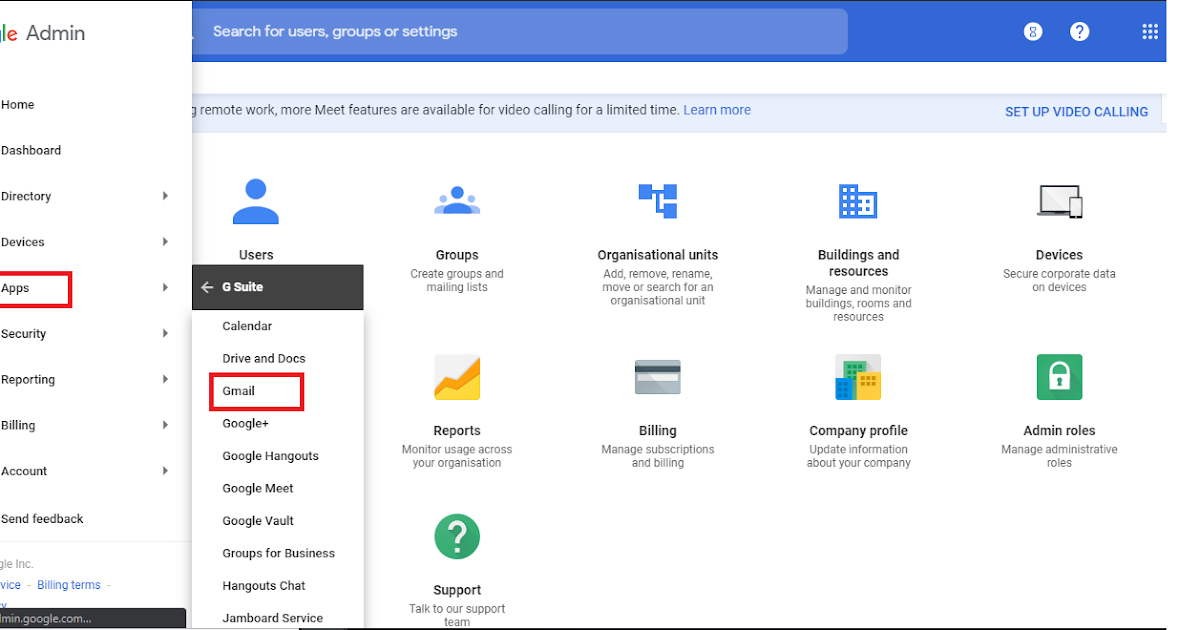Expand the Account submenu arrow
Viewport: 1200px width, 630px height.
tap(165, 471)
